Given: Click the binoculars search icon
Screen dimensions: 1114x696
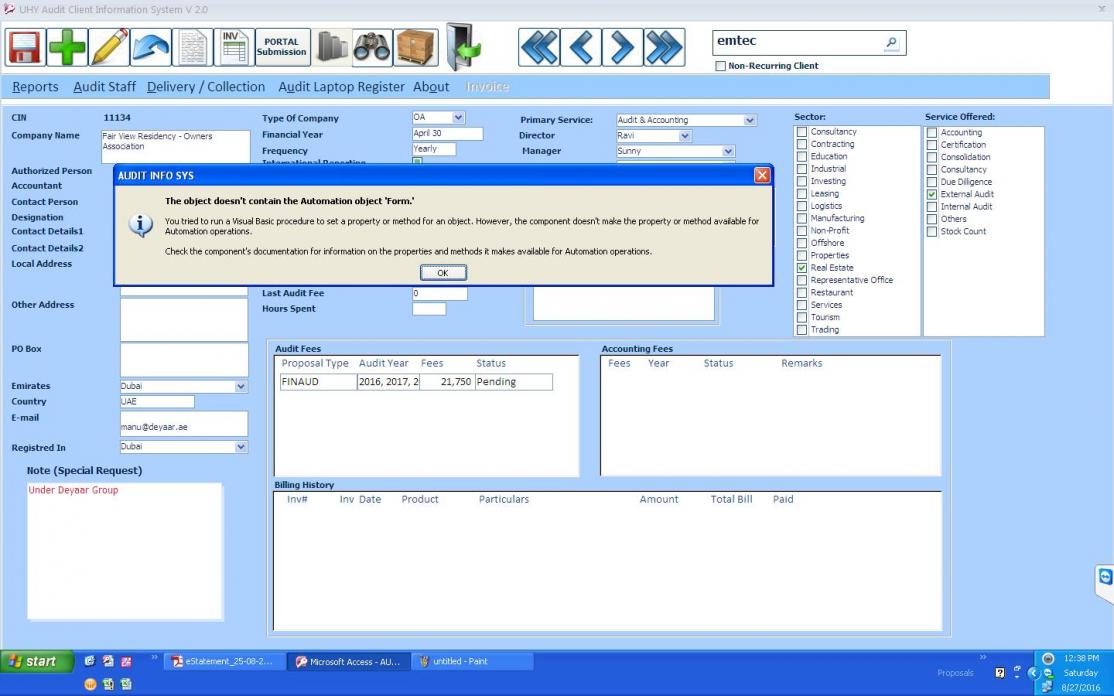Looking at the screenshot, I should (x=372, y=48).
